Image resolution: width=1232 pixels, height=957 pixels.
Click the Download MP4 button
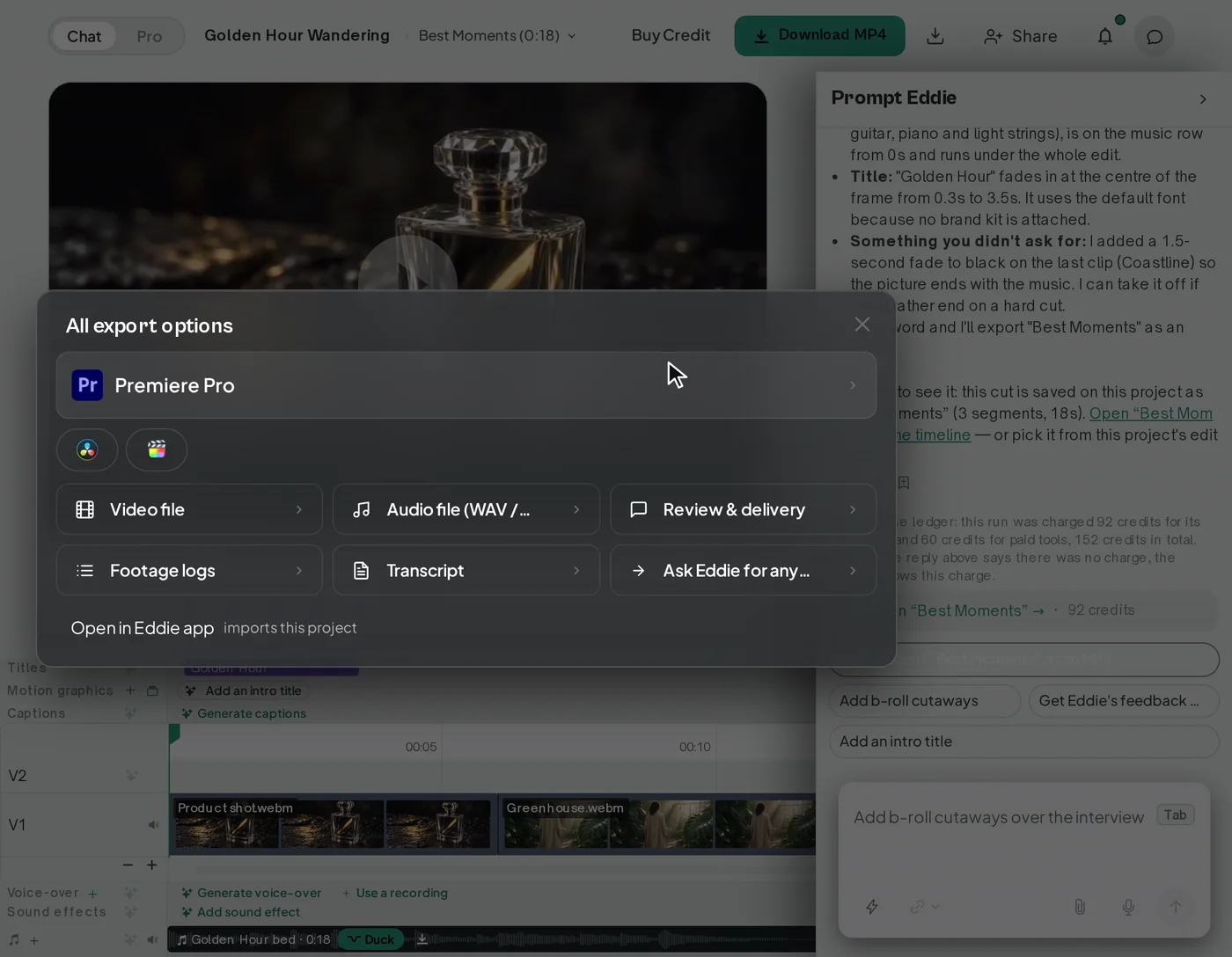point(819,36)
